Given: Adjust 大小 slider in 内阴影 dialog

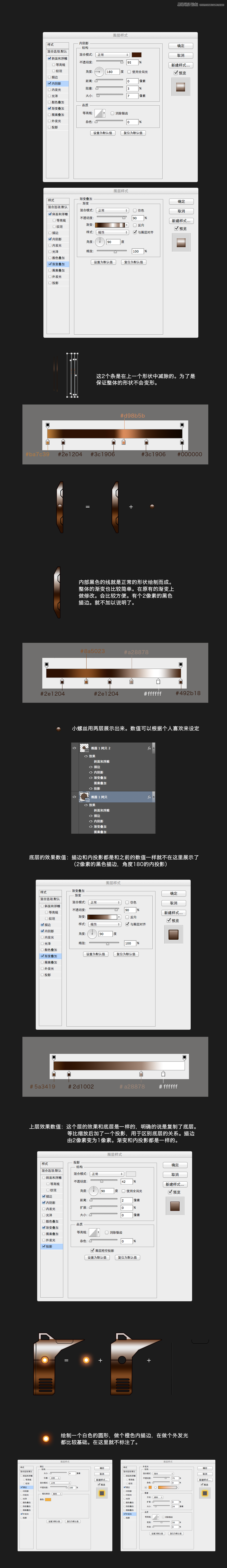Looking at the screenshot, I should pos(110,95).
